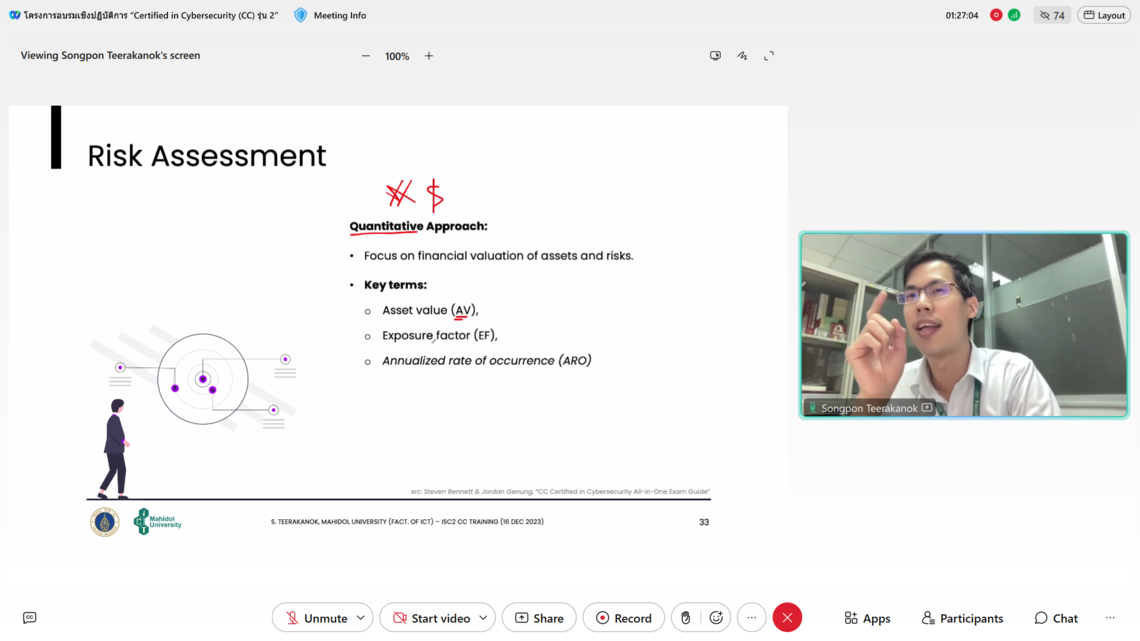Open the Chat panel
1140x641 pixels.
click(1056, 618)
